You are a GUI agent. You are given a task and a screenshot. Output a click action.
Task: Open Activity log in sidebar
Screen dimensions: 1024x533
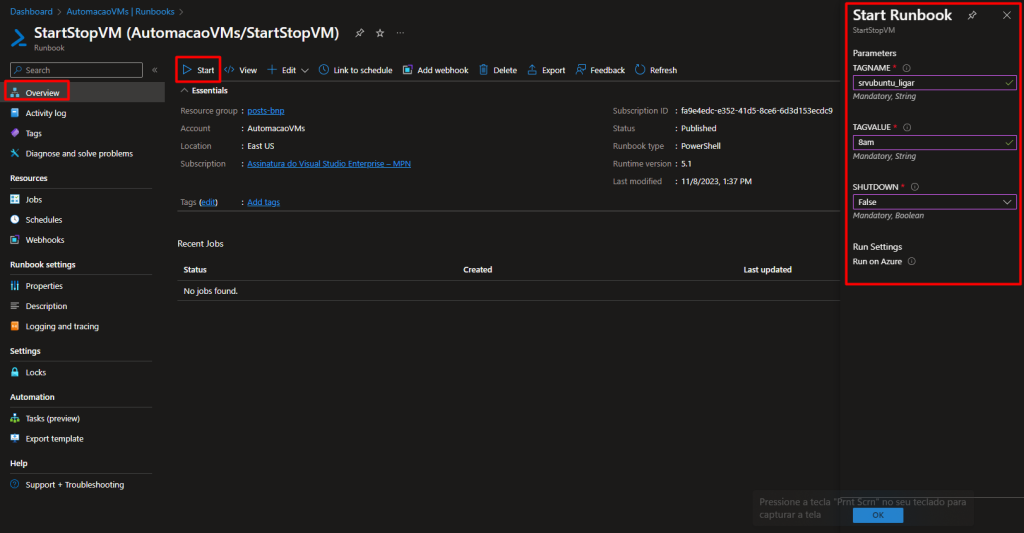coord(46,113)
